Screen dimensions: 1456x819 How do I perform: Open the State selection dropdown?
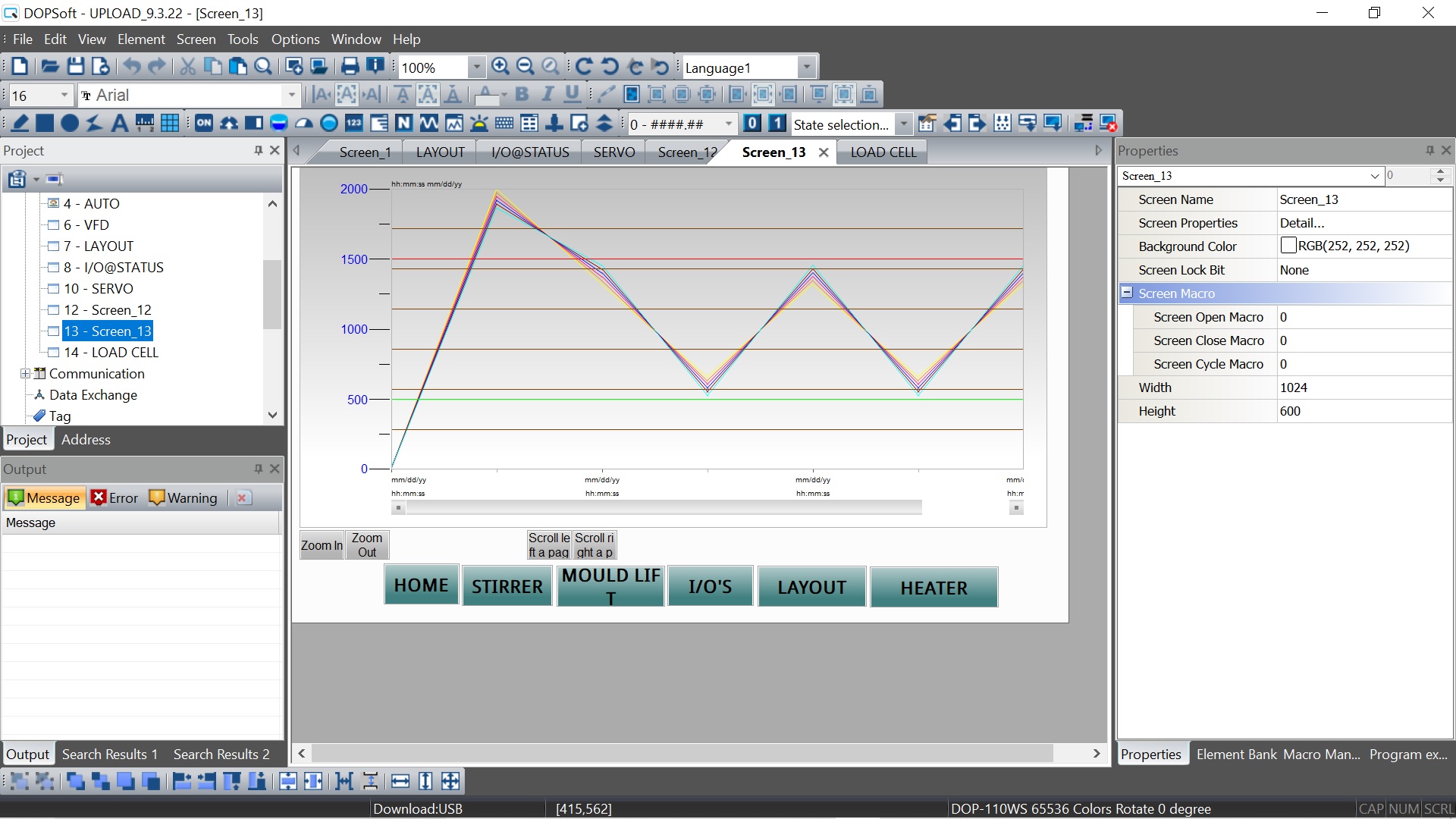pyautogui.click(x=903, y=124)
